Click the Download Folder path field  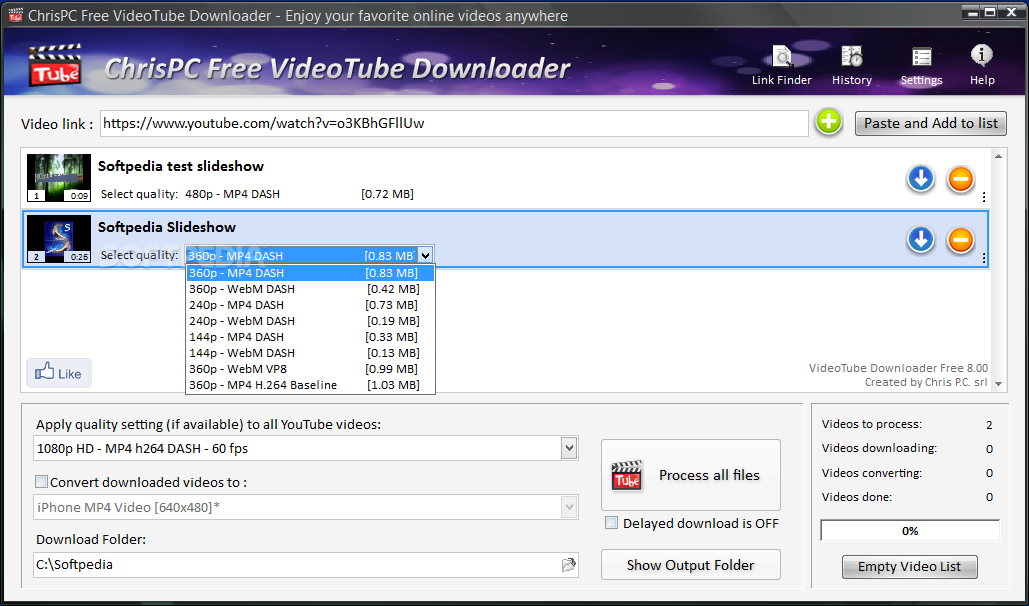[x=306, y=565]
